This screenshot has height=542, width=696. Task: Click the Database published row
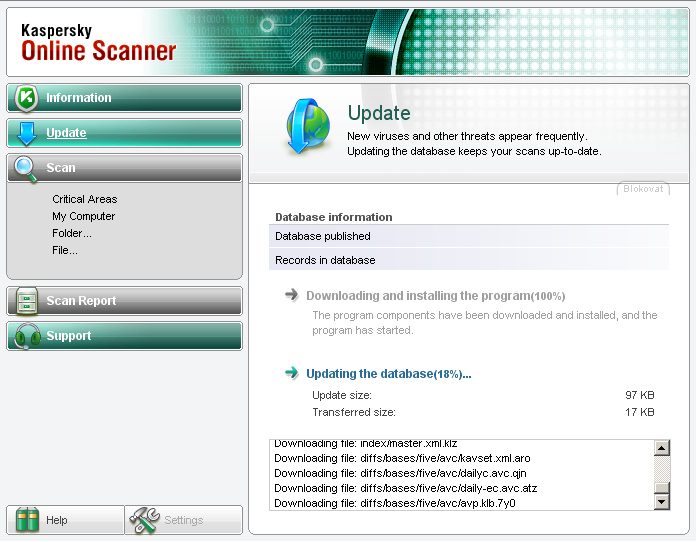point(469,236)
